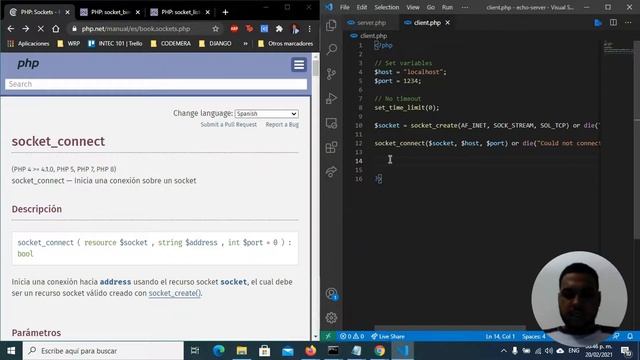Click Chrome back arrow

click(x=11, y=29)
